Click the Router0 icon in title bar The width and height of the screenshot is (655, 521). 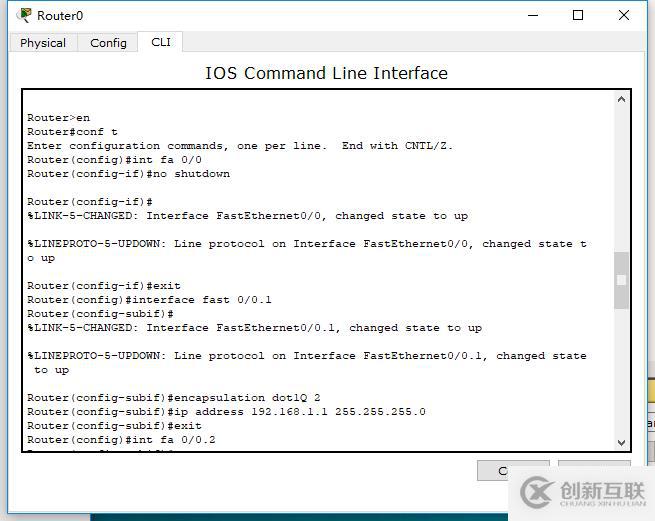(25, 15)
